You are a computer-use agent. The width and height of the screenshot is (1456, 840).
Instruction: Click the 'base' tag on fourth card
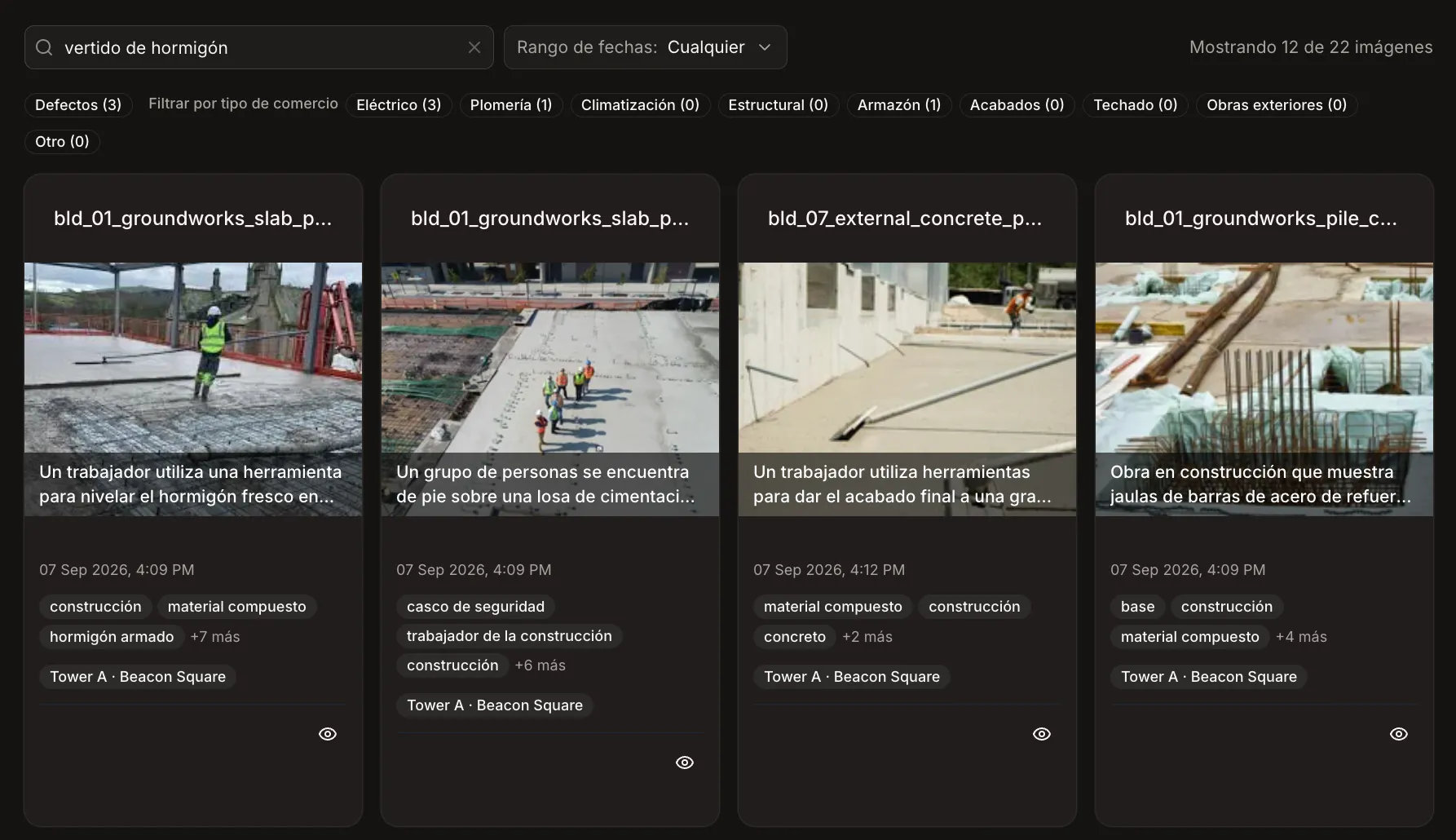click(1137, 607)
